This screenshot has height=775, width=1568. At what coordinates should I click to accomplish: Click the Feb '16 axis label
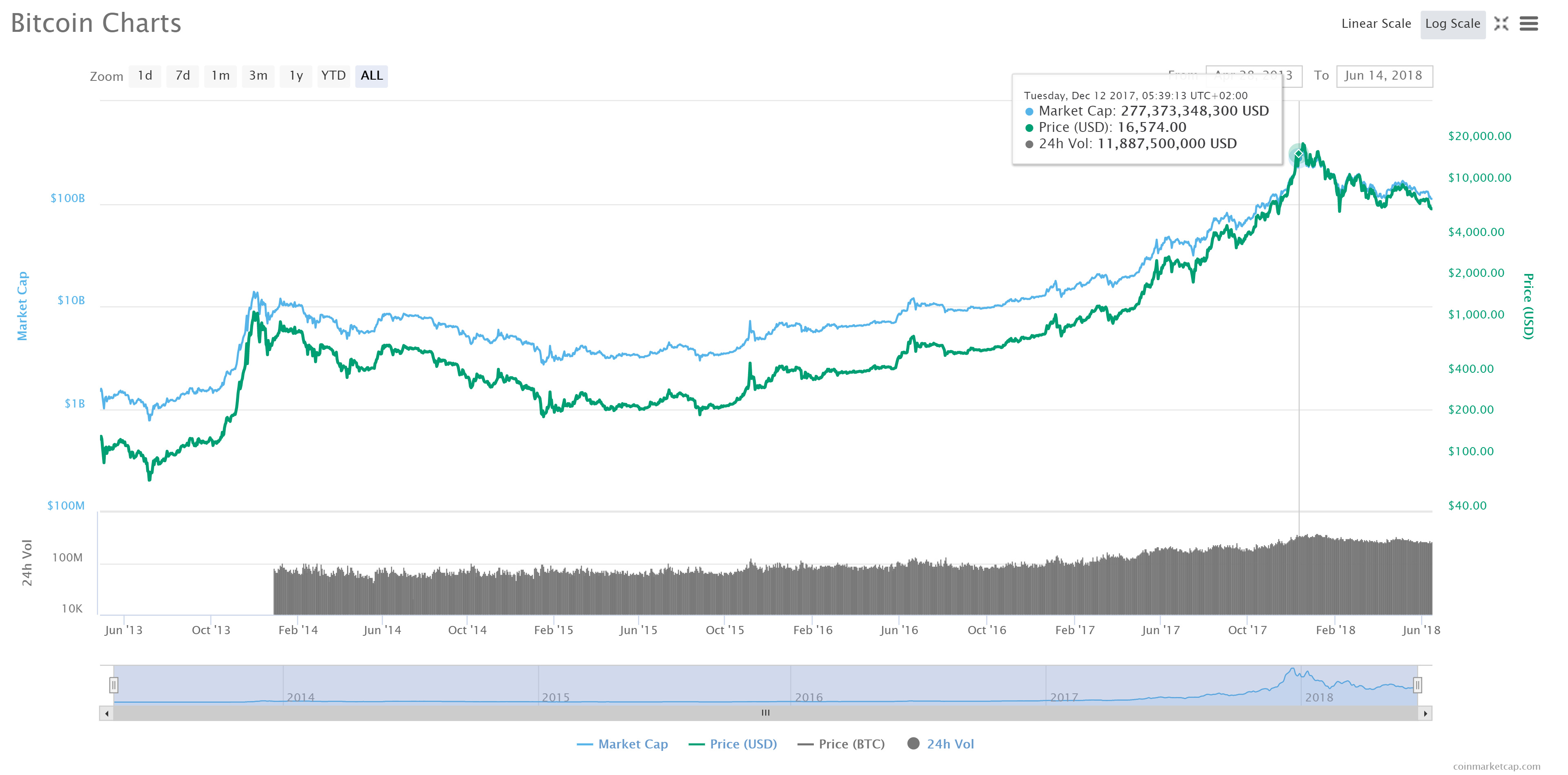click(813, 630)
